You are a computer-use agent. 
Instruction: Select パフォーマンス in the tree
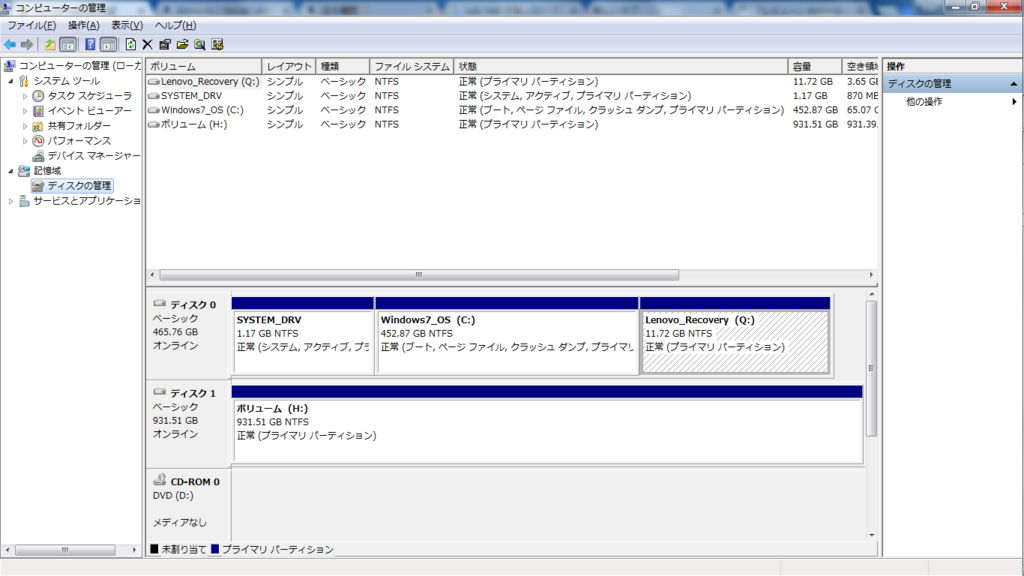tap(79, 141)
